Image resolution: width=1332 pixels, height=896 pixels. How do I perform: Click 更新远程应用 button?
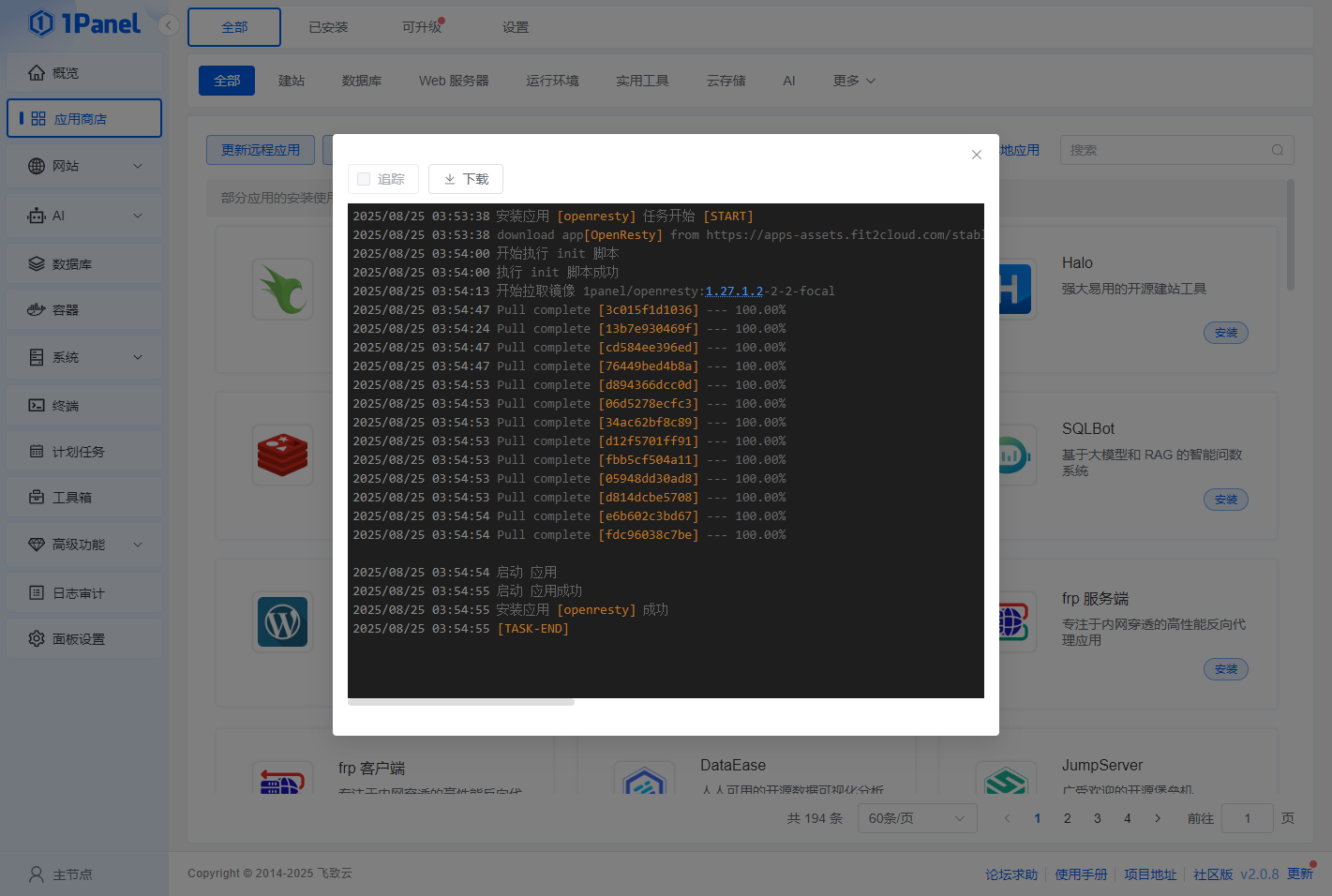[261, 150]
